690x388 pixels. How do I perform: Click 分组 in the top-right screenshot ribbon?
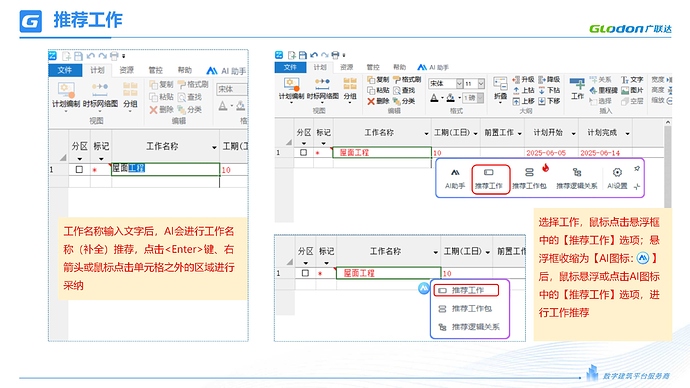coord(350,91)
